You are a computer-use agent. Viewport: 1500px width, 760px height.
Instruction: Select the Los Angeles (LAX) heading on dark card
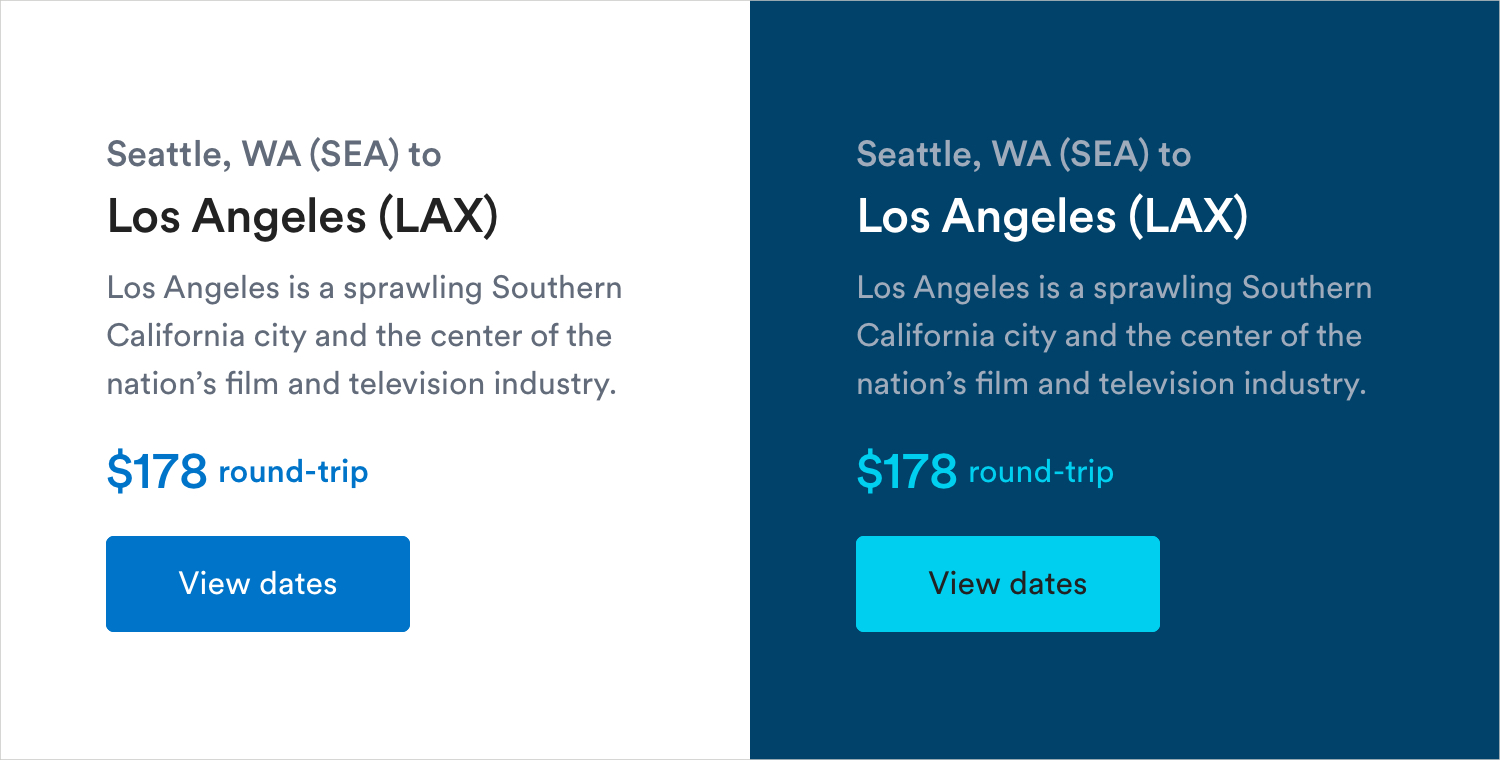click(x=1052, y=216)
